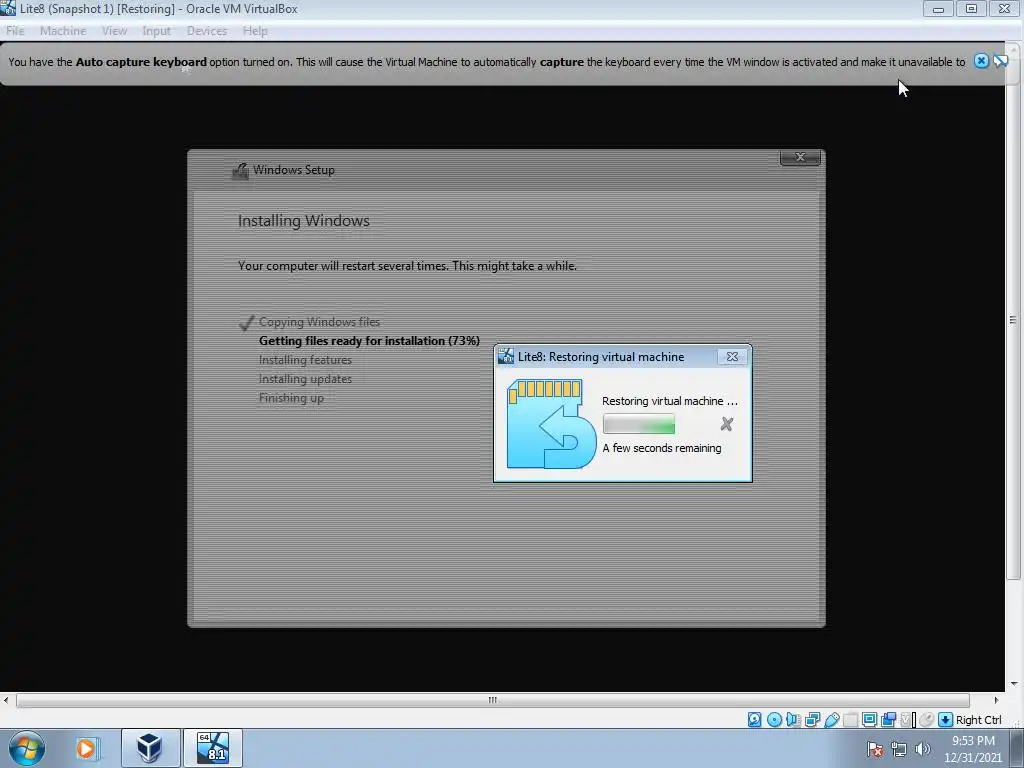1024x768 pixels.
Task: Click 'A few seconds remaining' text
Action: pyautogui.click(x=662, y=448)
